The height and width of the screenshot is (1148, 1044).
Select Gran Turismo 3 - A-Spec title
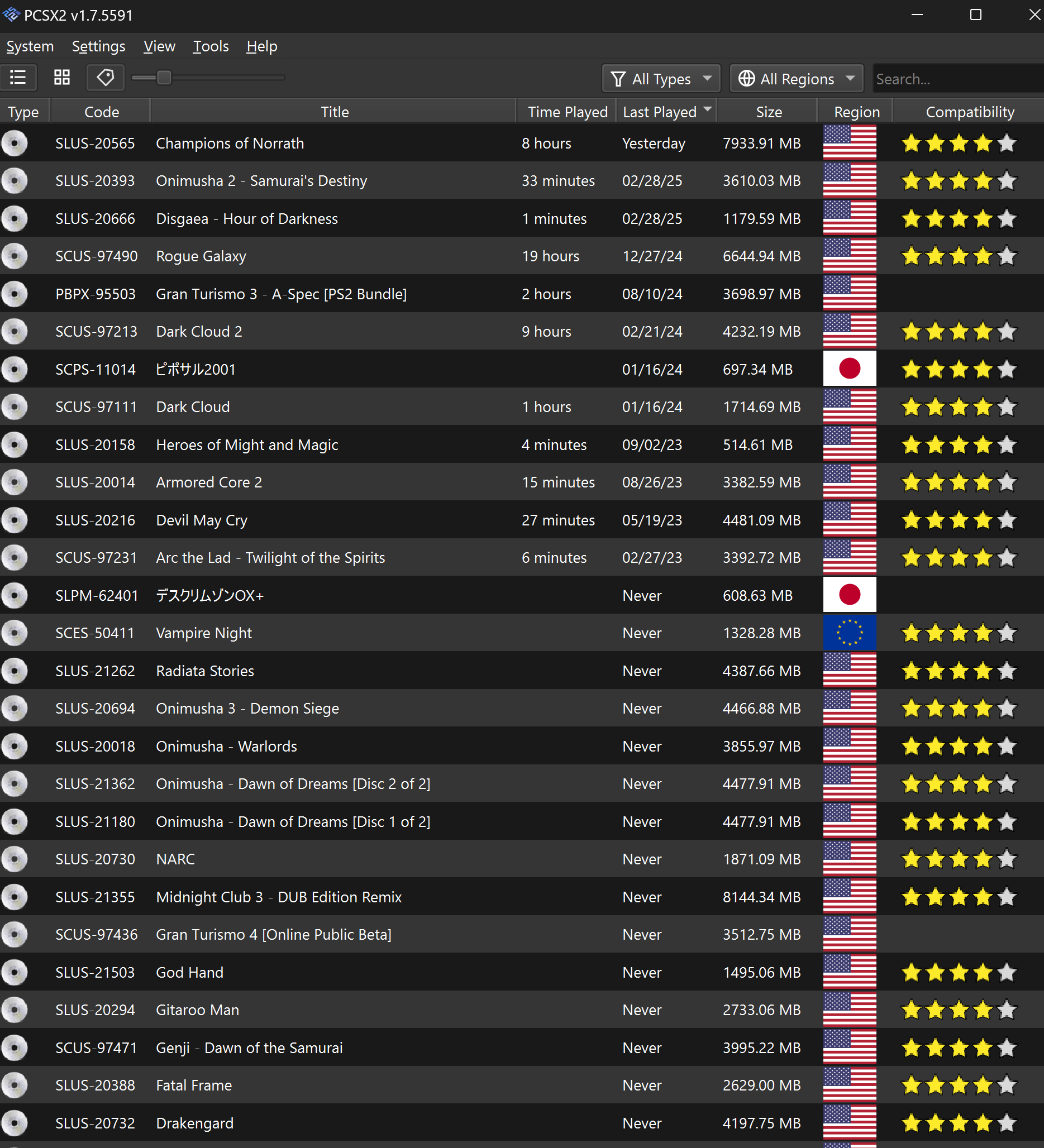coord(282,294)
